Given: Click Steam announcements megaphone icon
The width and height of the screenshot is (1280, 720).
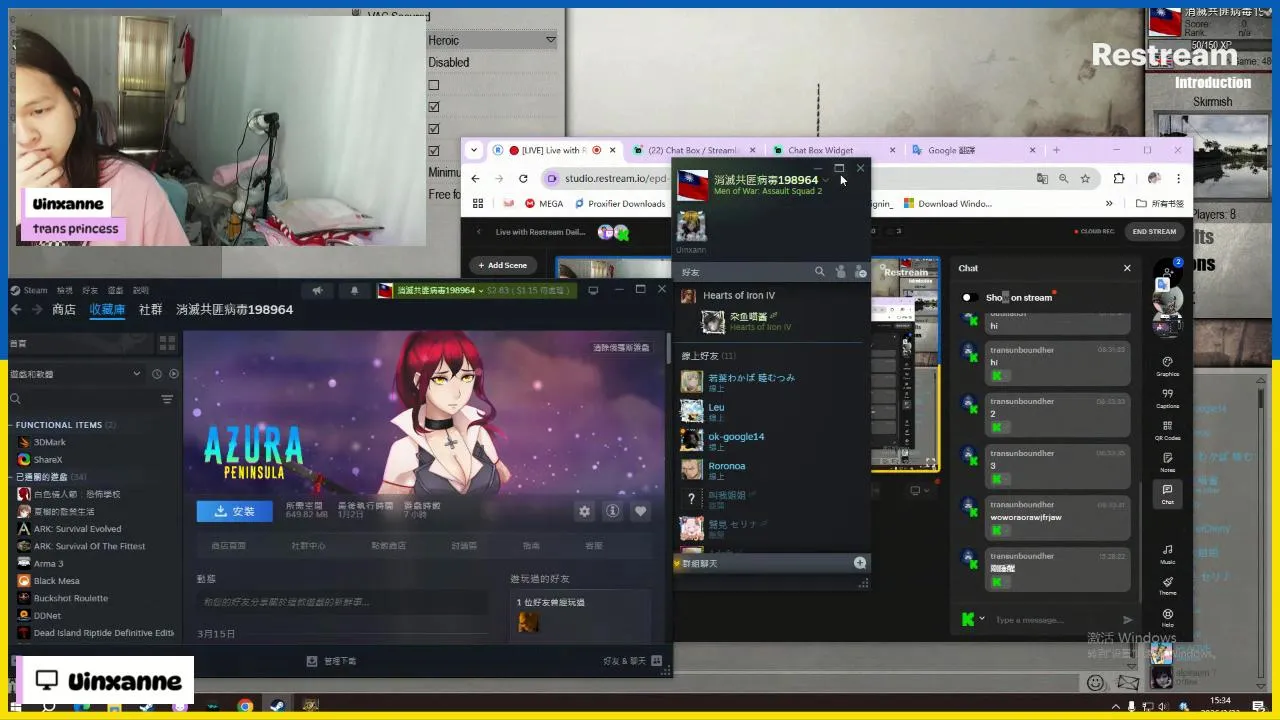Looking at the screenshot, I should [317, 291].
